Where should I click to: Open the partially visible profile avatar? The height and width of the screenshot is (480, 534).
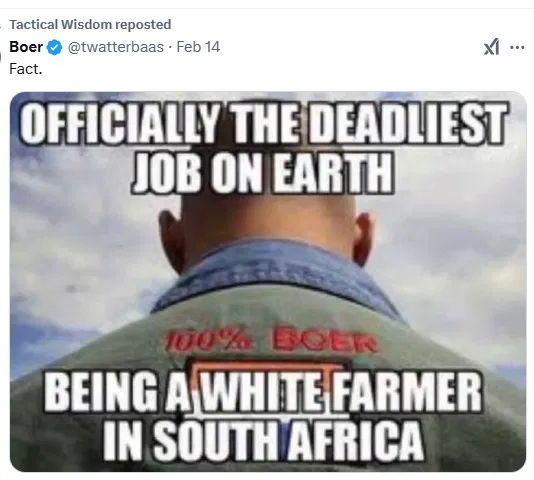[x=1, y=58]
